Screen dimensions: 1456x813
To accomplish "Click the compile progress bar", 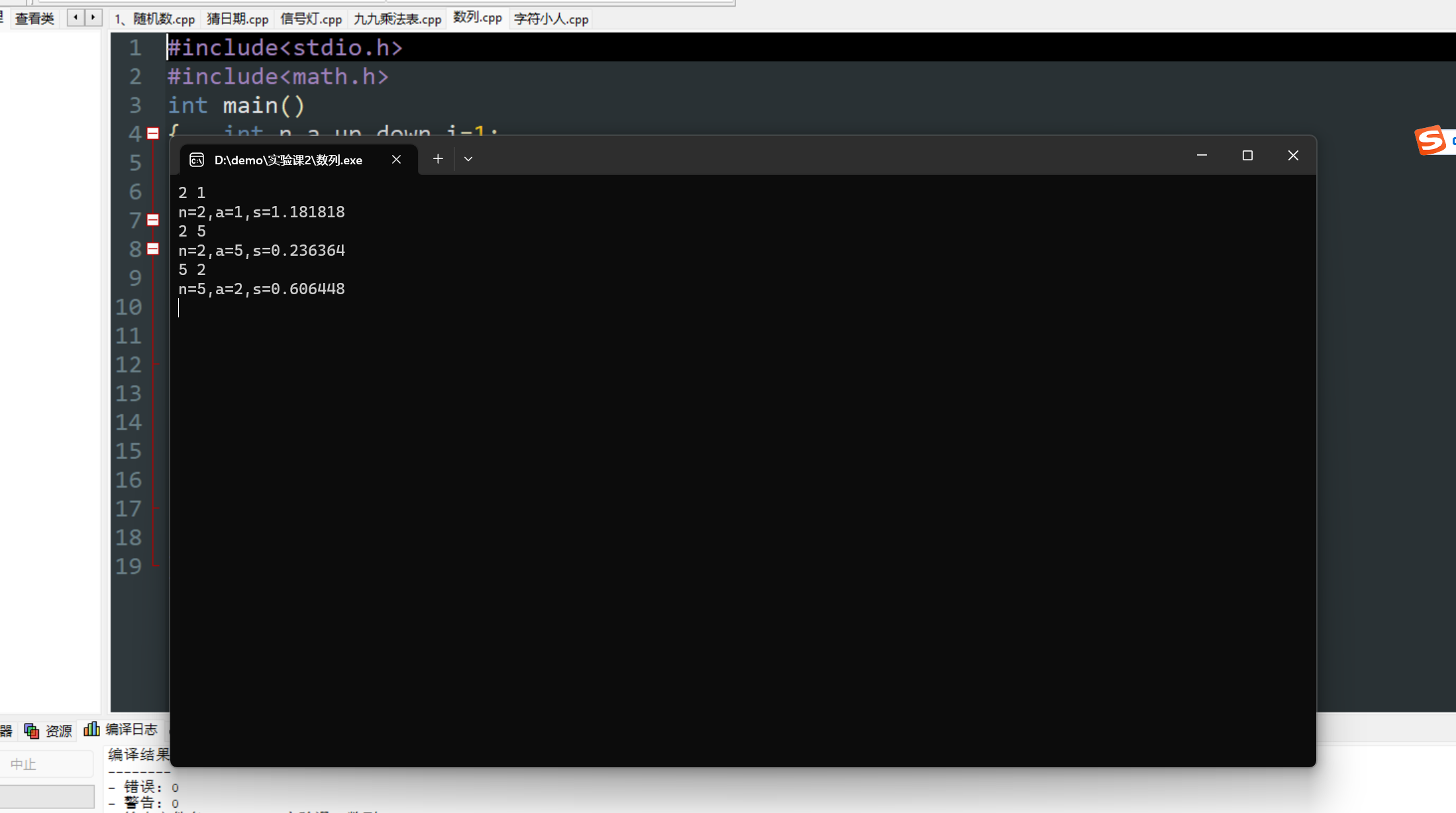I will pos(47,796).
